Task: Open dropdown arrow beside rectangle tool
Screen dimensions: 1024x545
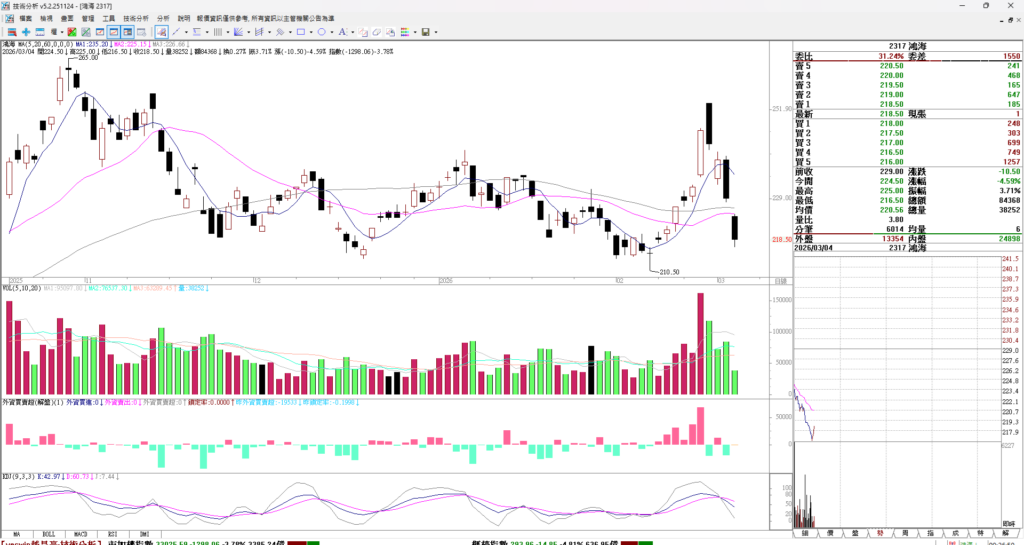Action: (311, 32)
